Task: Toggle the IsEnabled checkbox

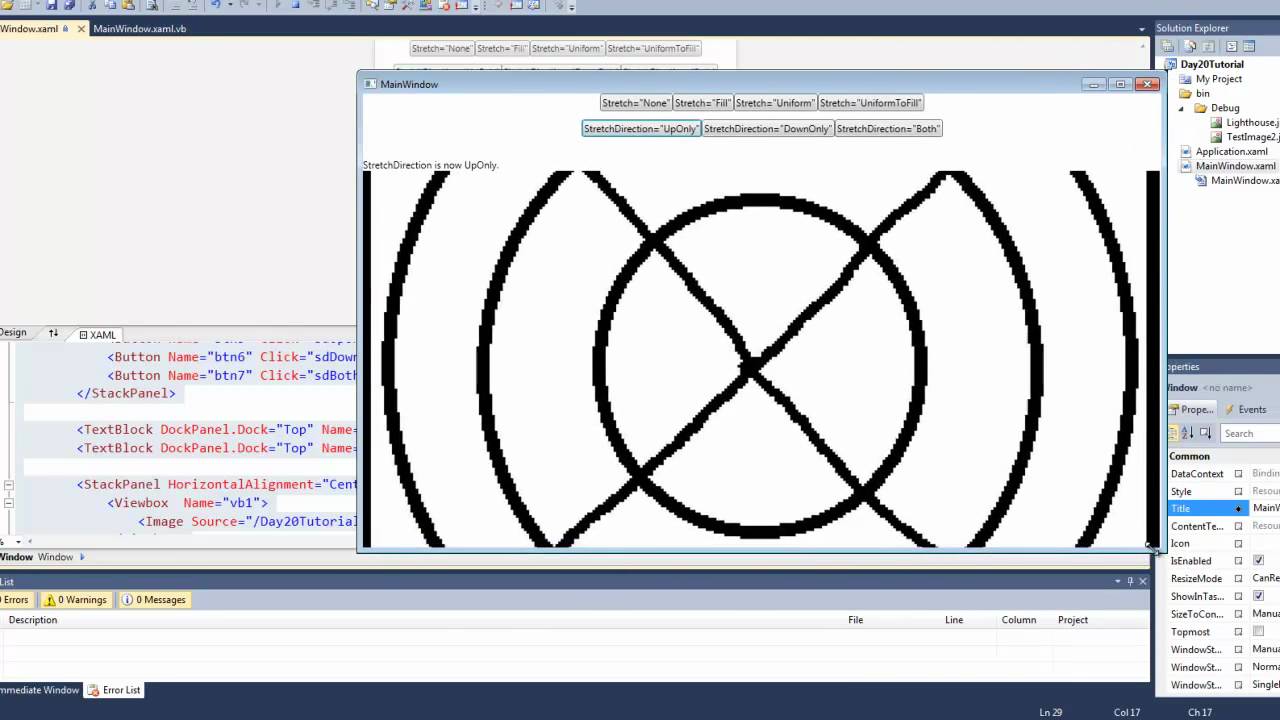Action: pyautogui.click(x=1258, y=561)
